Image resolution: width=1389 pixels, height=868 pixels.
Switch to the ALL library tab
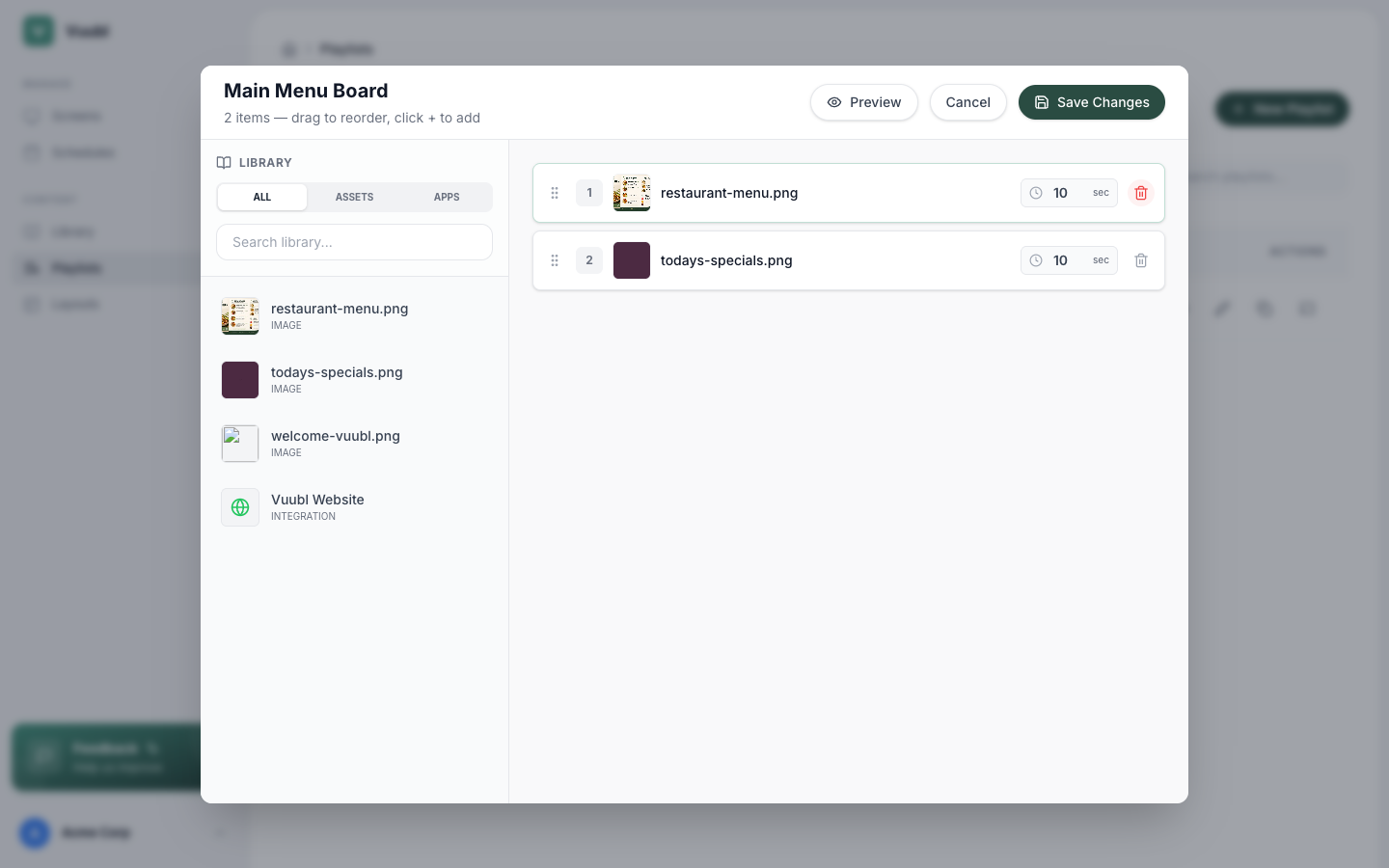[262, 197]
